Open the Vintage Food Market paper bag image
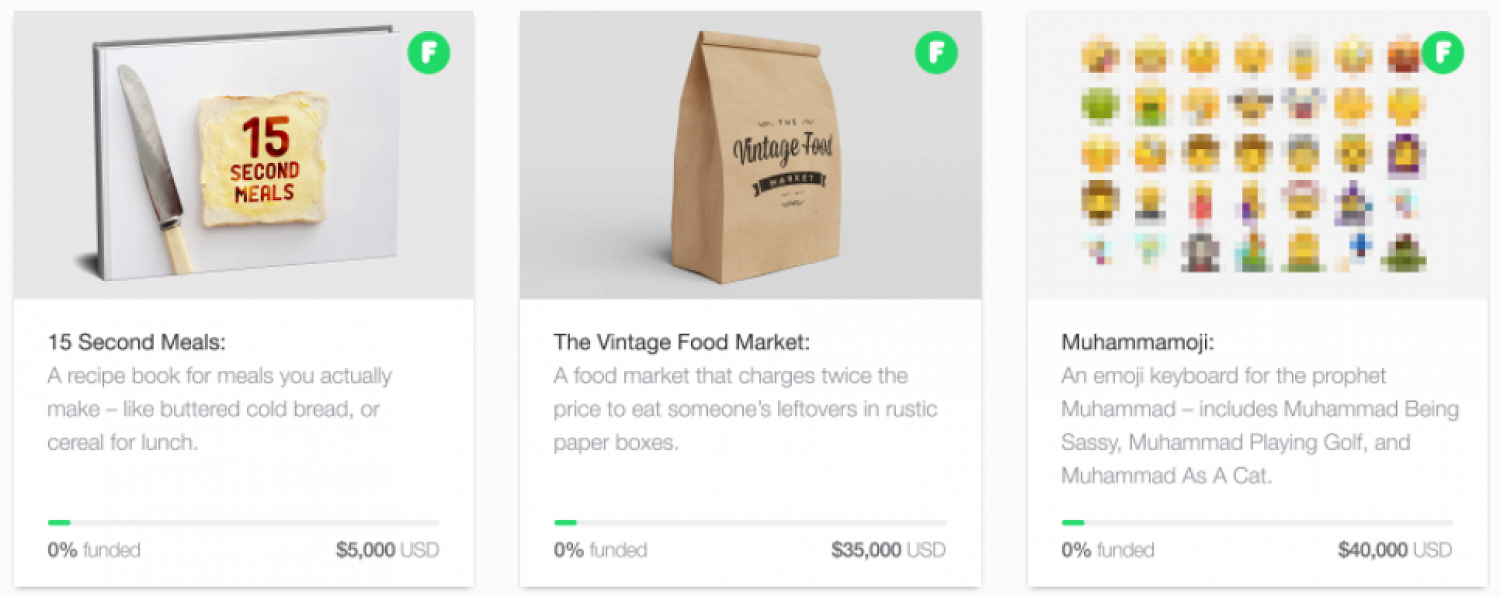1500x596 pixels. tap(750, 155)
